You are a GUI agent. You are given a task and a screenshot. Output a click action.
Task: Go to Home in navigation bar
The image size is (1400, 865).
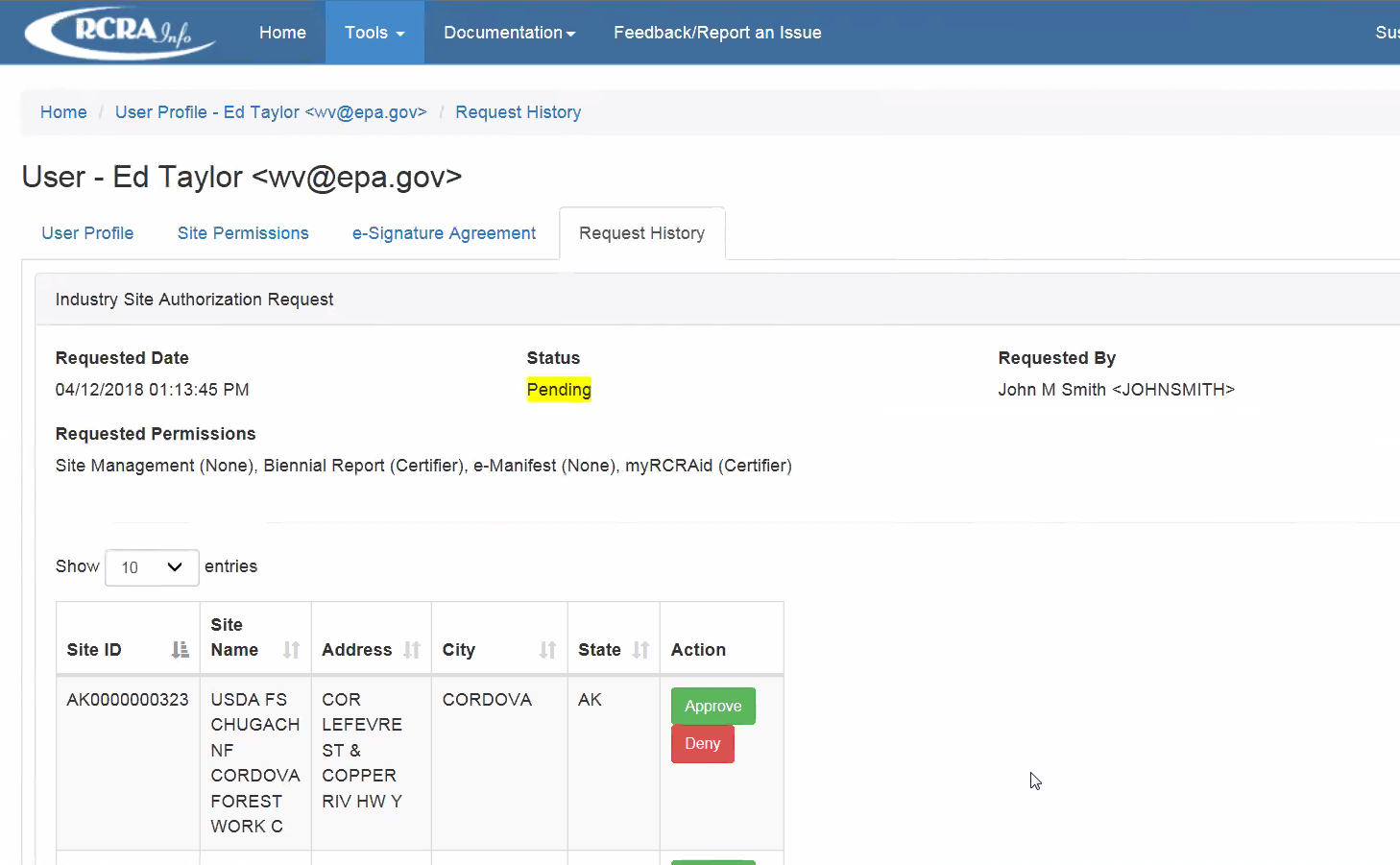[282, 33]
